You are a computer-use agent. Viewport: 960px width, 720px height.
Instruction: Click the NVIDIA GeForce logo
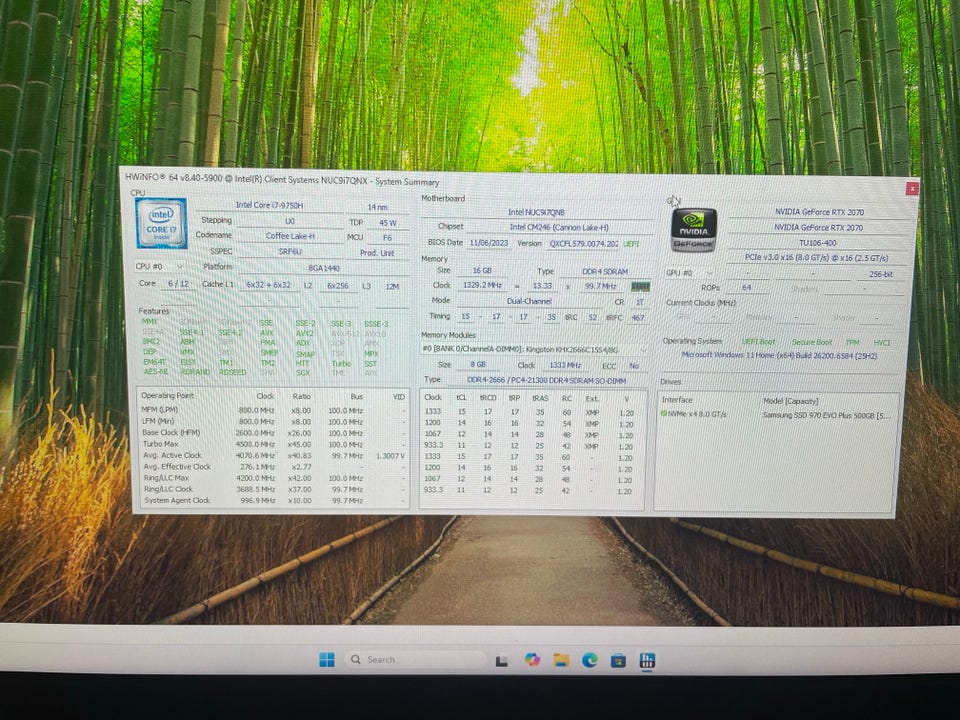(693, 229)
